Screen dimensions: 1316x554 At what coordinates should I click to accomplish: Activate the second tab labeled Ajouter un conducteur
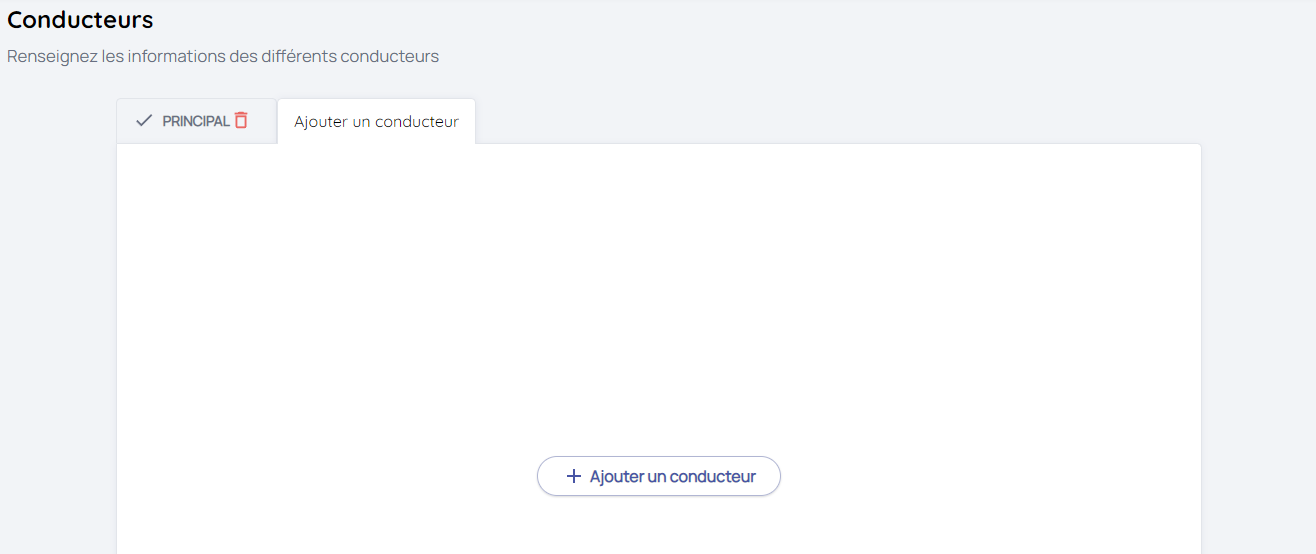376,122
